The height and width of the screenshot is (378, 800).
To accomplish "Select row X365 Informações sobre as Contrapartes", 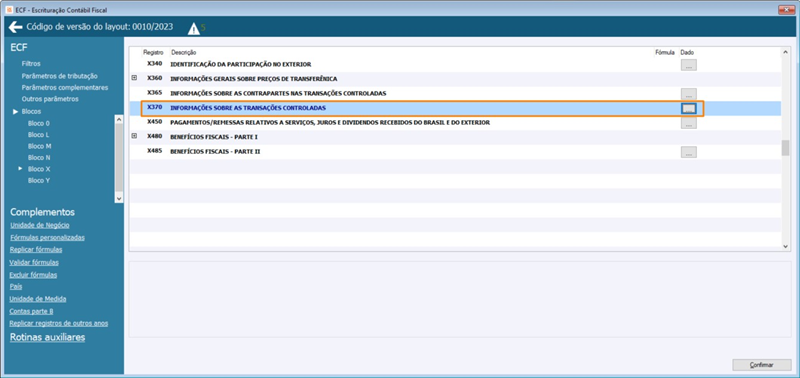I will tap(455, 93).
